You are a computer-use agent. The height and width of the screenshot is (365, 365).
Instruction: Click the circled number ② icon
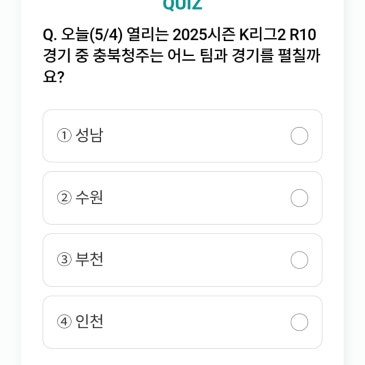point(64,198)
